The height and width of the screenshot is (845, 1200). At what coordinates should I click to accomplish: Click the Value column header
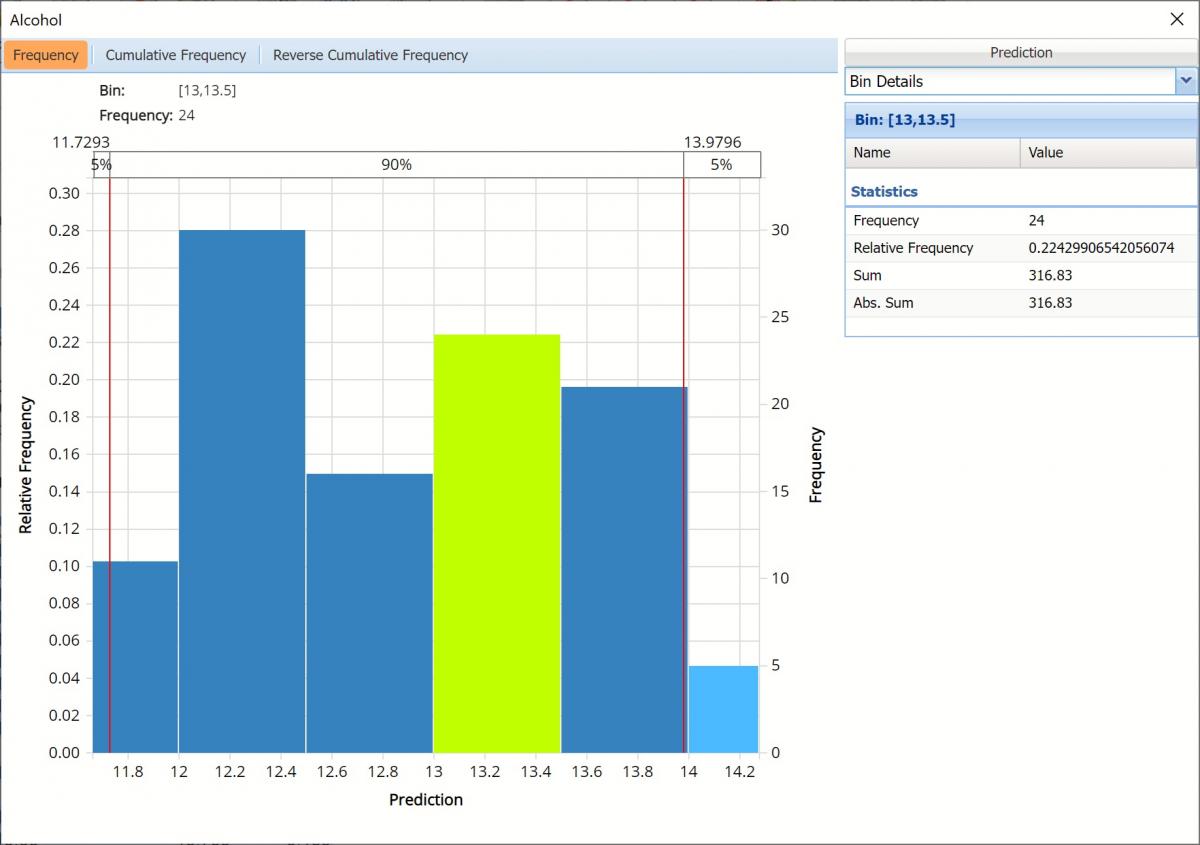(1108, 153)
